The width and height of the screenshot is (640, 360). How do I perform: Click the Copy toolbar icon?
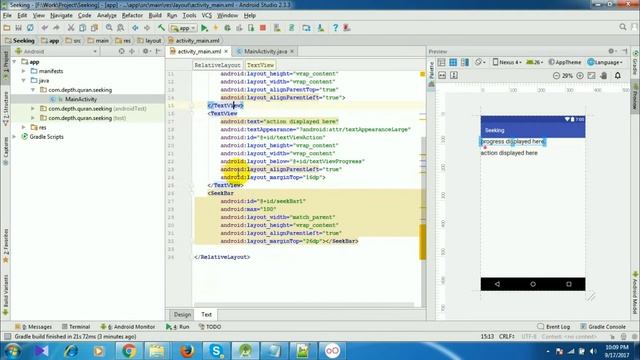(82, 28)
